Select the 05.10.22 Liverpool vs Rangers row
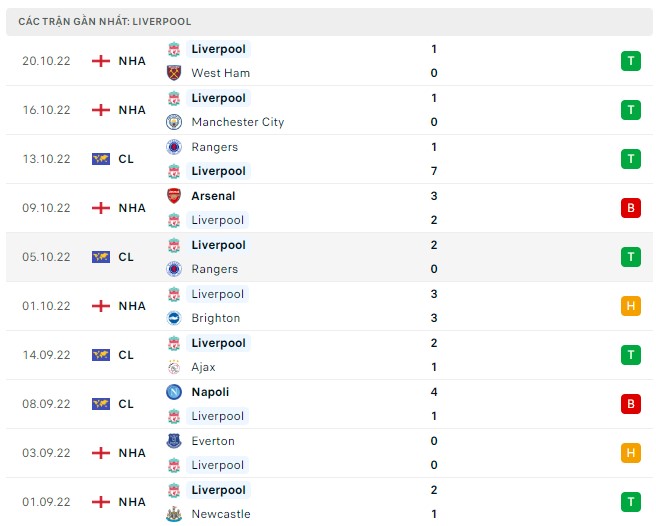The width and height of the screenshot is (656, 526). point(329,257)
